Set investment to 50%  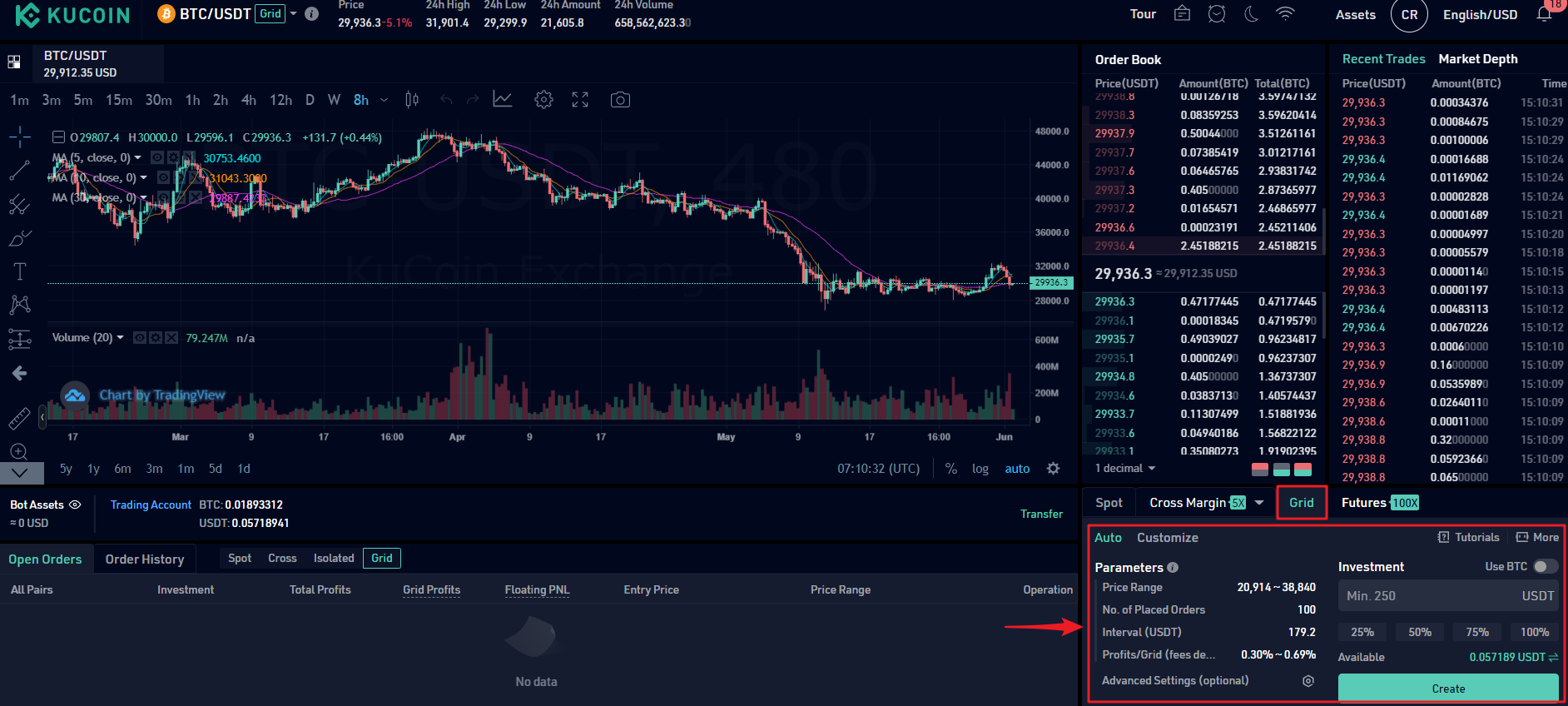[1420, 633]
